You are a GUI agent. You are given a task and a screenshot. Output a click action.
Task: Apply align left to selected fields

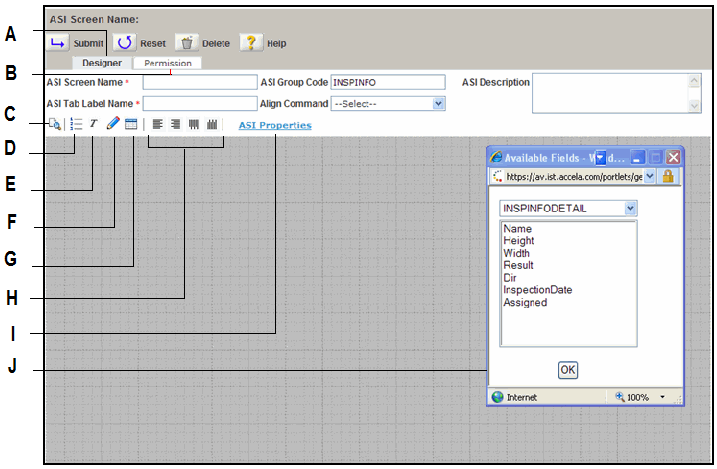point(157,125)
